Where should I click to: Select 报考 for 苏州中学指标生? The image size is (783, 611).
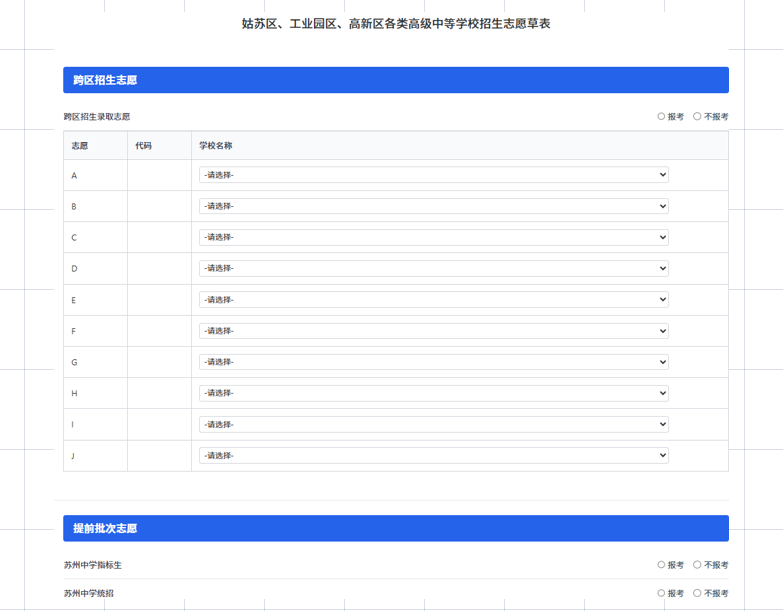[661, 565]
